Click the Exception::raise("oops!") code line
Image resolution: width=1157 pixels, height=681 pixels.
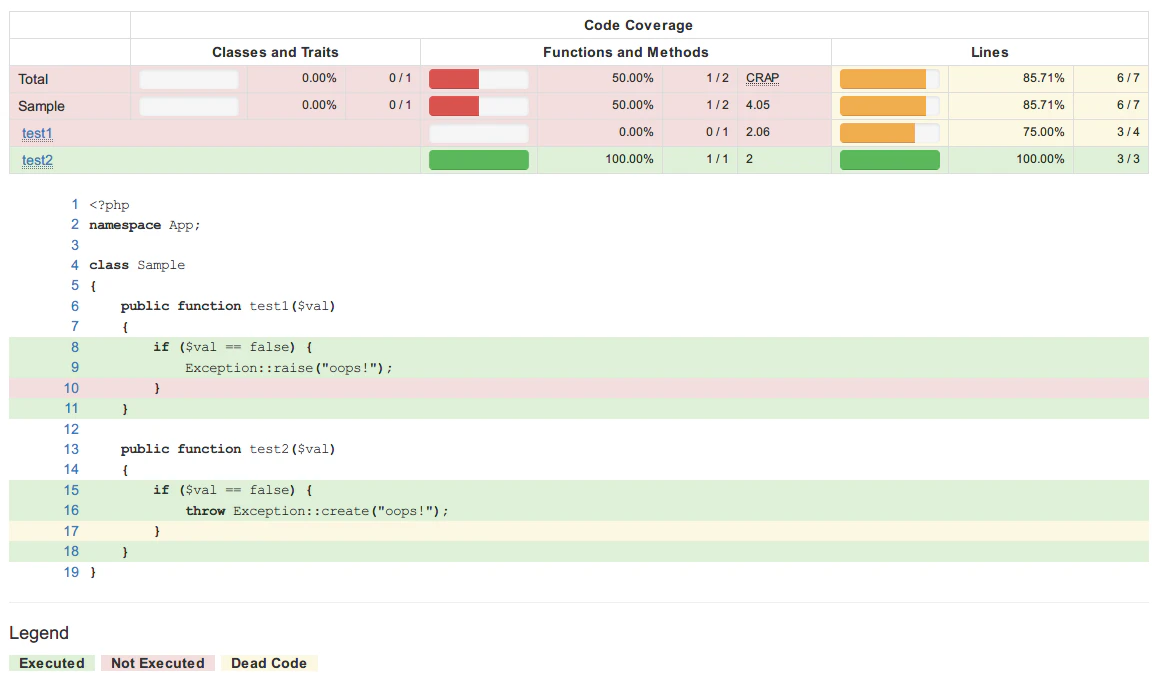click(x=289, y=368)
